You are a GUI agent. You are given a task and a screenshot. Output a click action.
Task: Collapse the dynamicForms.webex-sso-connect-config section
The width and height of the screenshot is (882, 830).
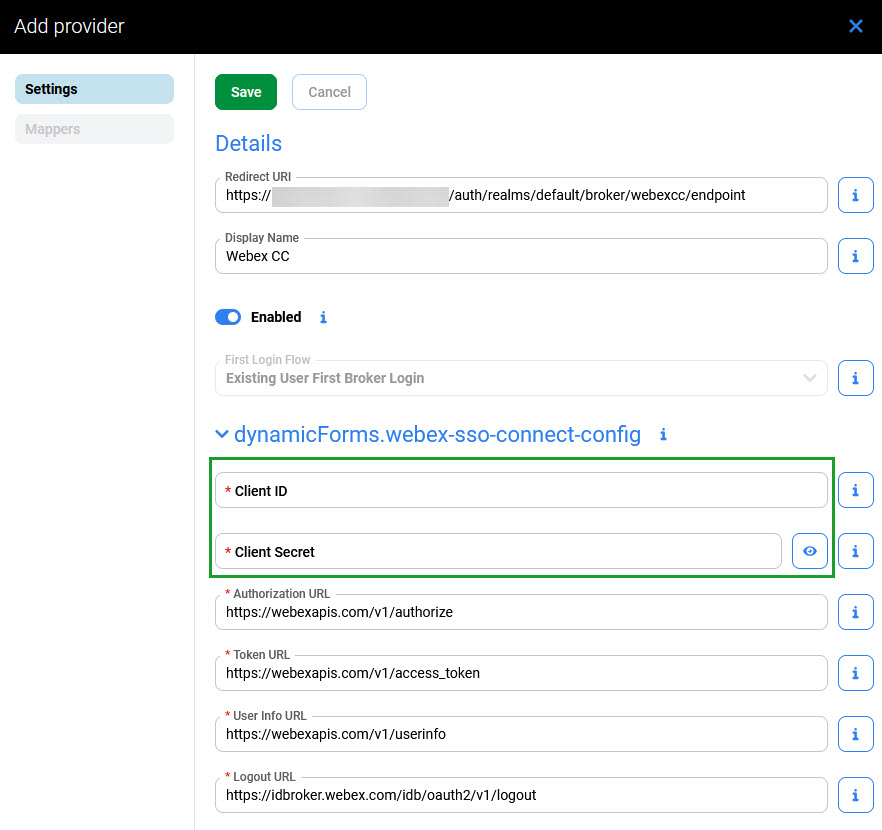pyautogui.click(x=222, y=435)
